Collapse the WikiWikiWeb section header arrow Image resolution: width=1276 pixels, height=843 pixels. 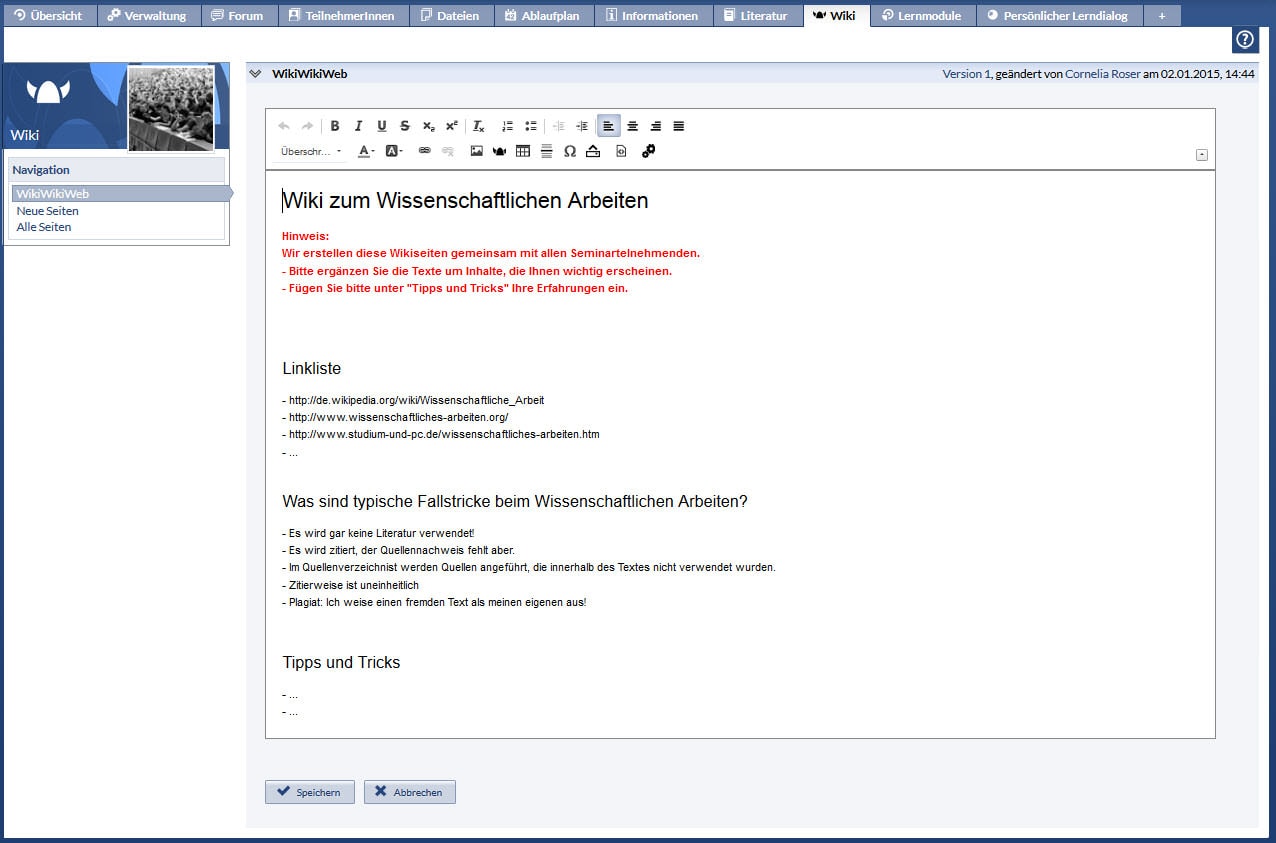coord(255,73)
